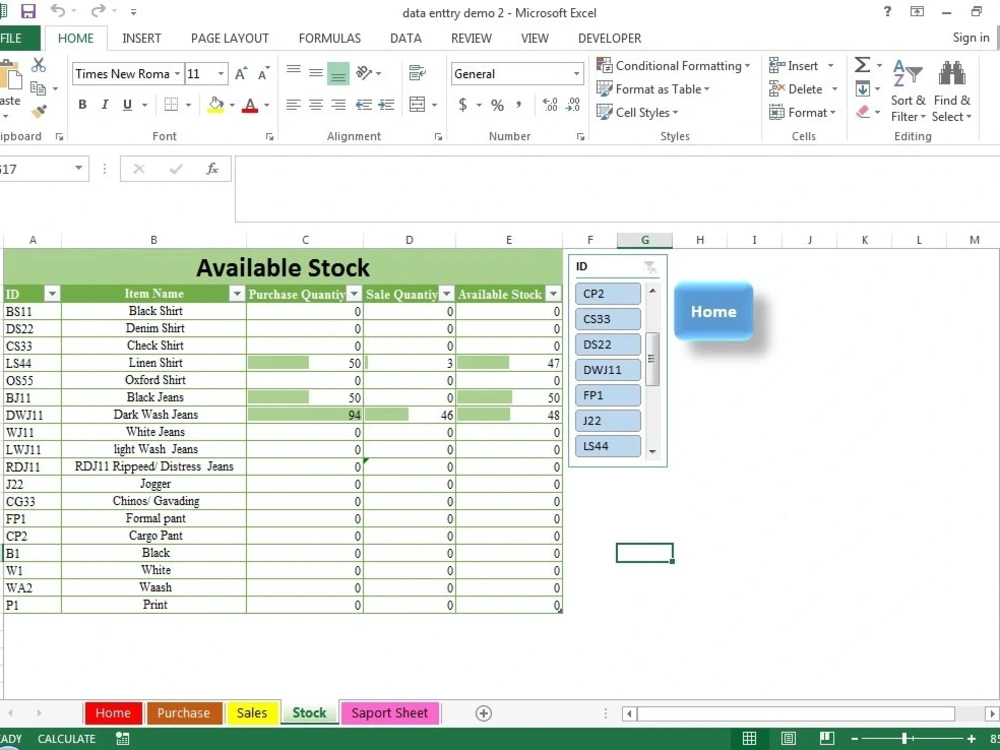The height and width of the screenshot is (750, 1000).
Task: Select Normal view in status bar
Action: [749, 739]
